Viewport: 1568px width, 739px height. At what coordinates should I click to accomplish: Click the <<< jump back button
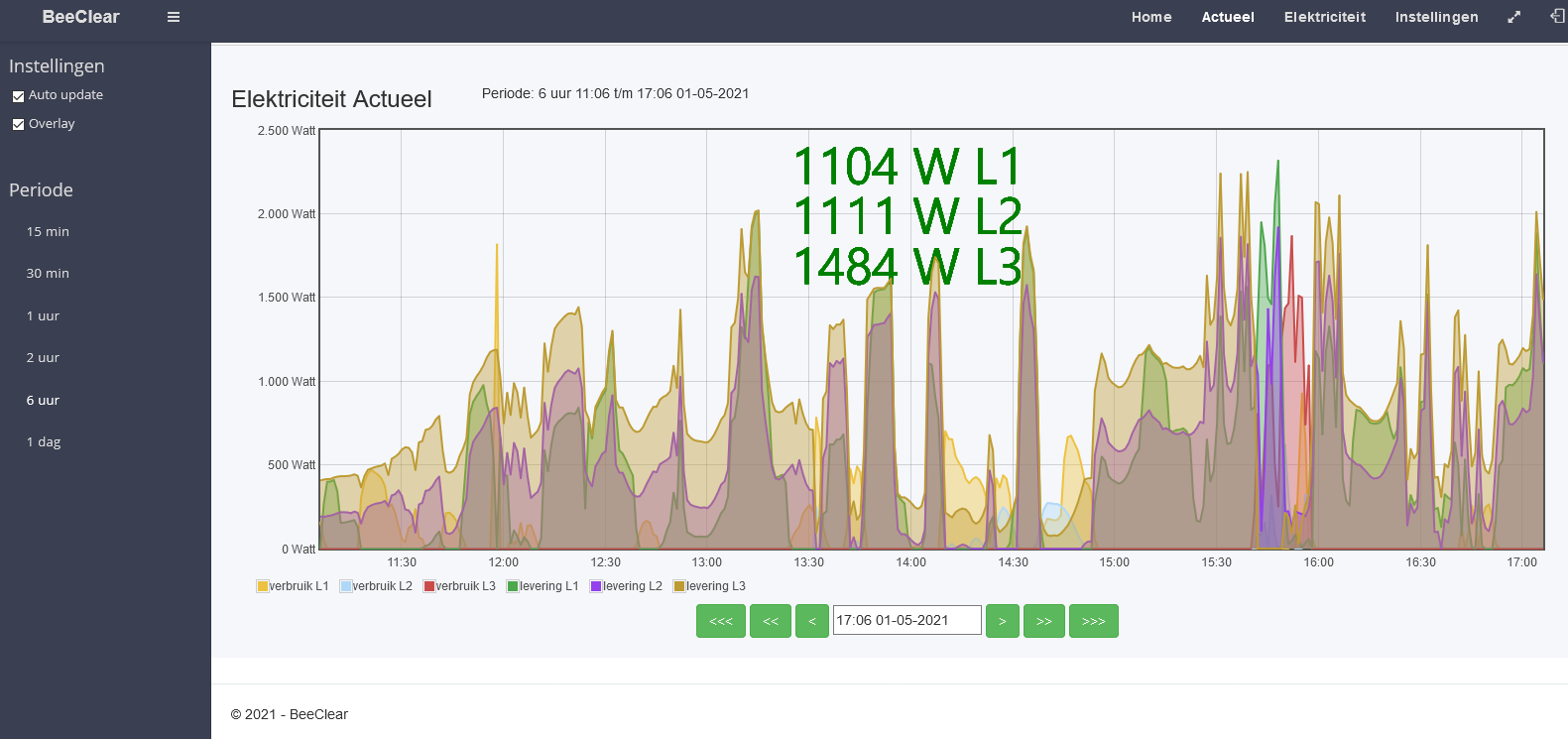click(x=721, y=621)
